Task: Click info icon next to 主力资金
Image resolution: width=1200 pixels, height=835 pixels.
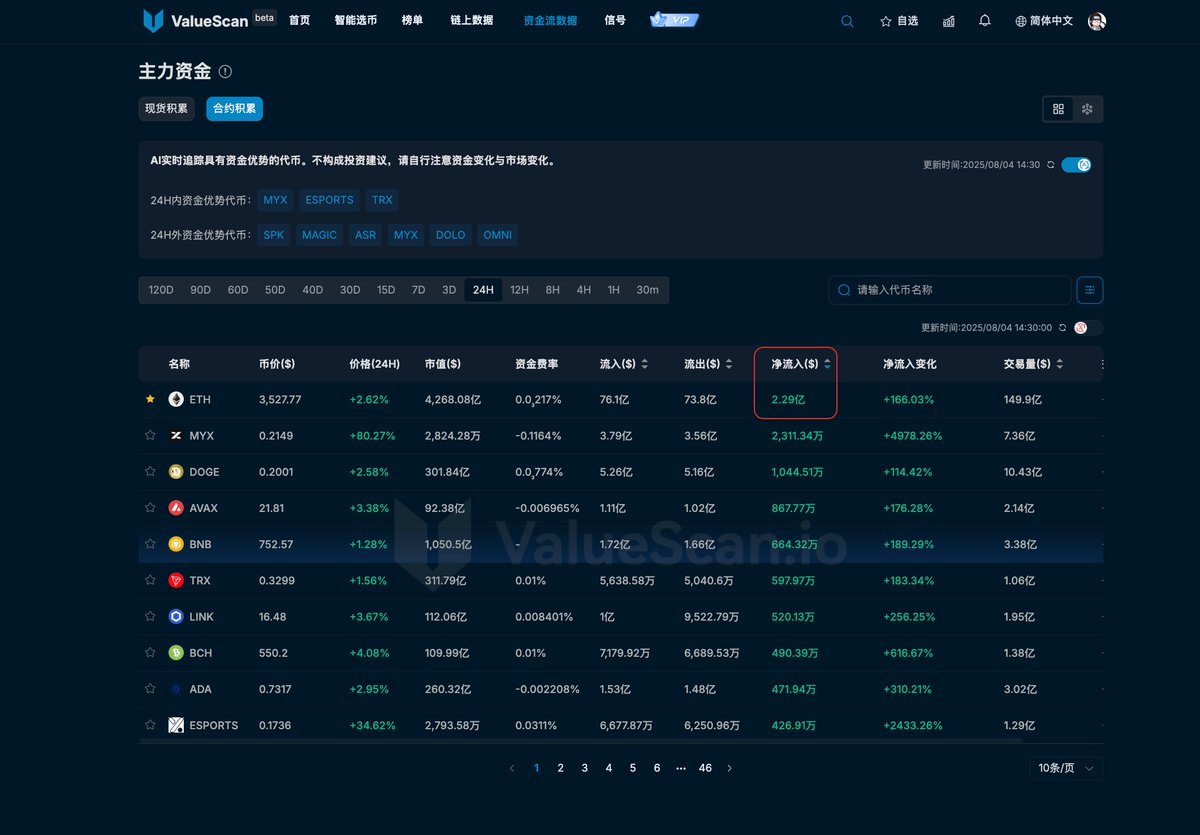Action: coord(225,72)
